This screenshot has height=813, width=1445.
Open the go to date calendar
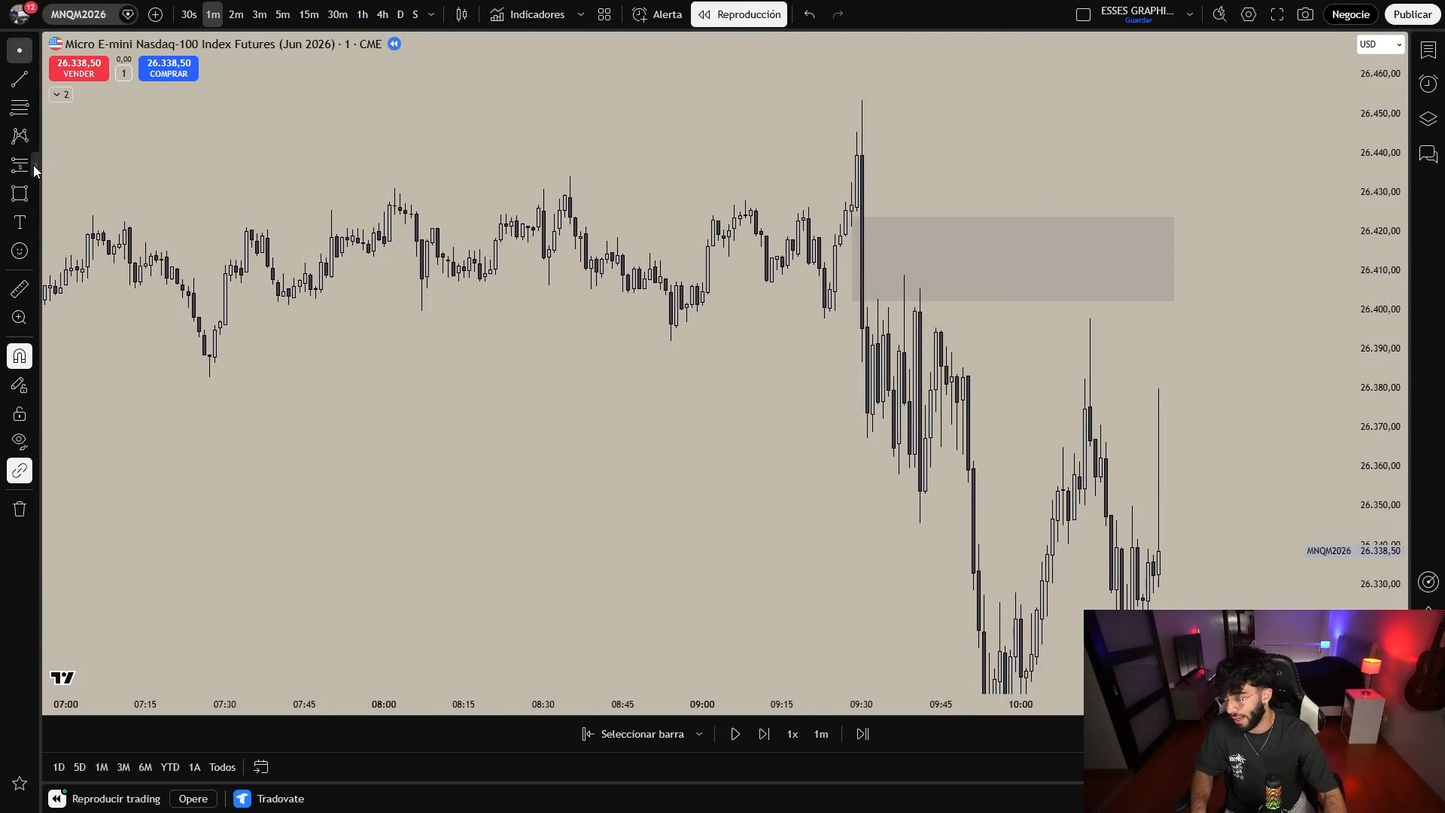tap(261, 767)
